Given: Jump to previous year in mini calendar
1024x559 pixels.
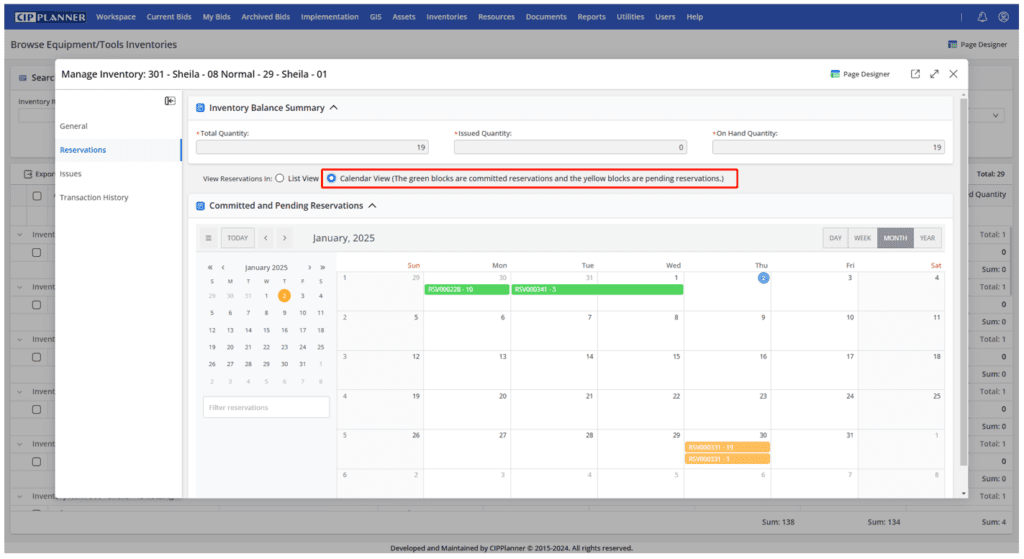Looking at the screenshot, I should [x=210, y=268].
